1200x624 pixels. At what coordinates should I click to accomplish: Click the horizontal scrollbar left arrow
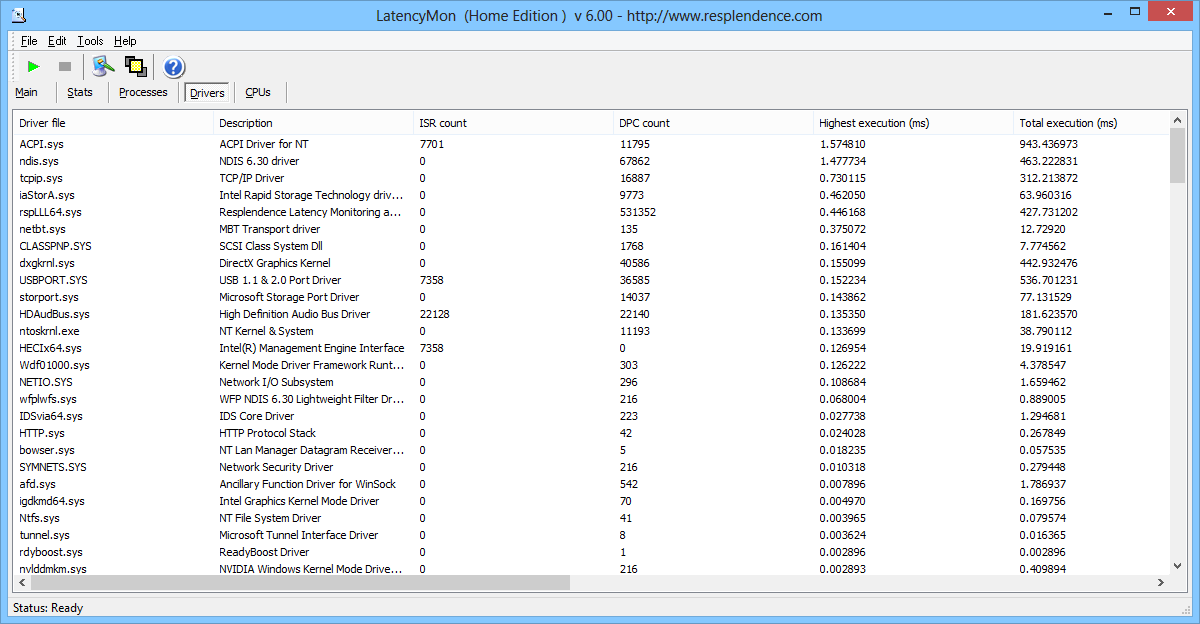(x=22, y=582)
